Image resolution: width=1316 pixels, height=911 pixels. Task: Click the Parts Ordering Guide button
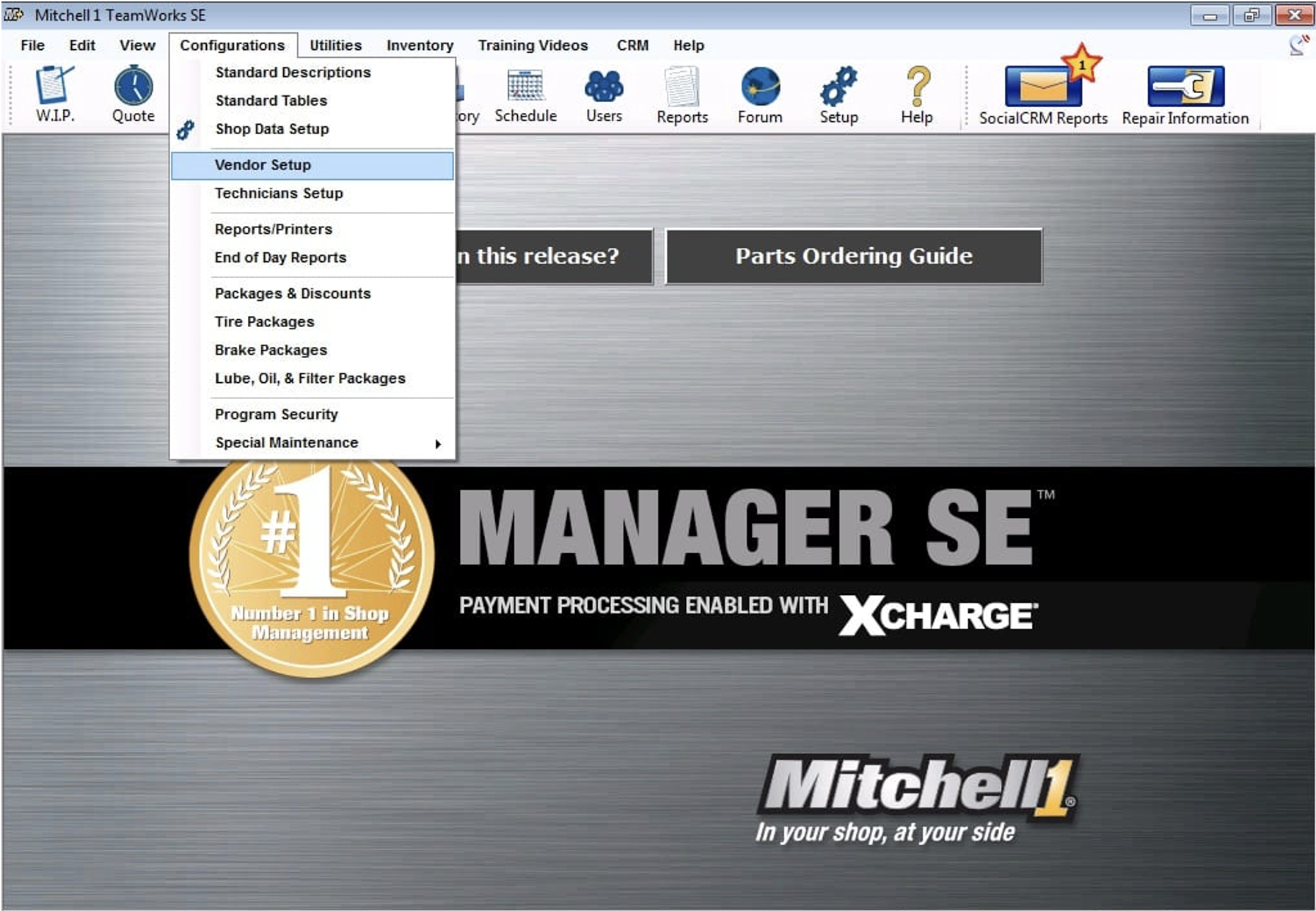[x=854, y=256]
